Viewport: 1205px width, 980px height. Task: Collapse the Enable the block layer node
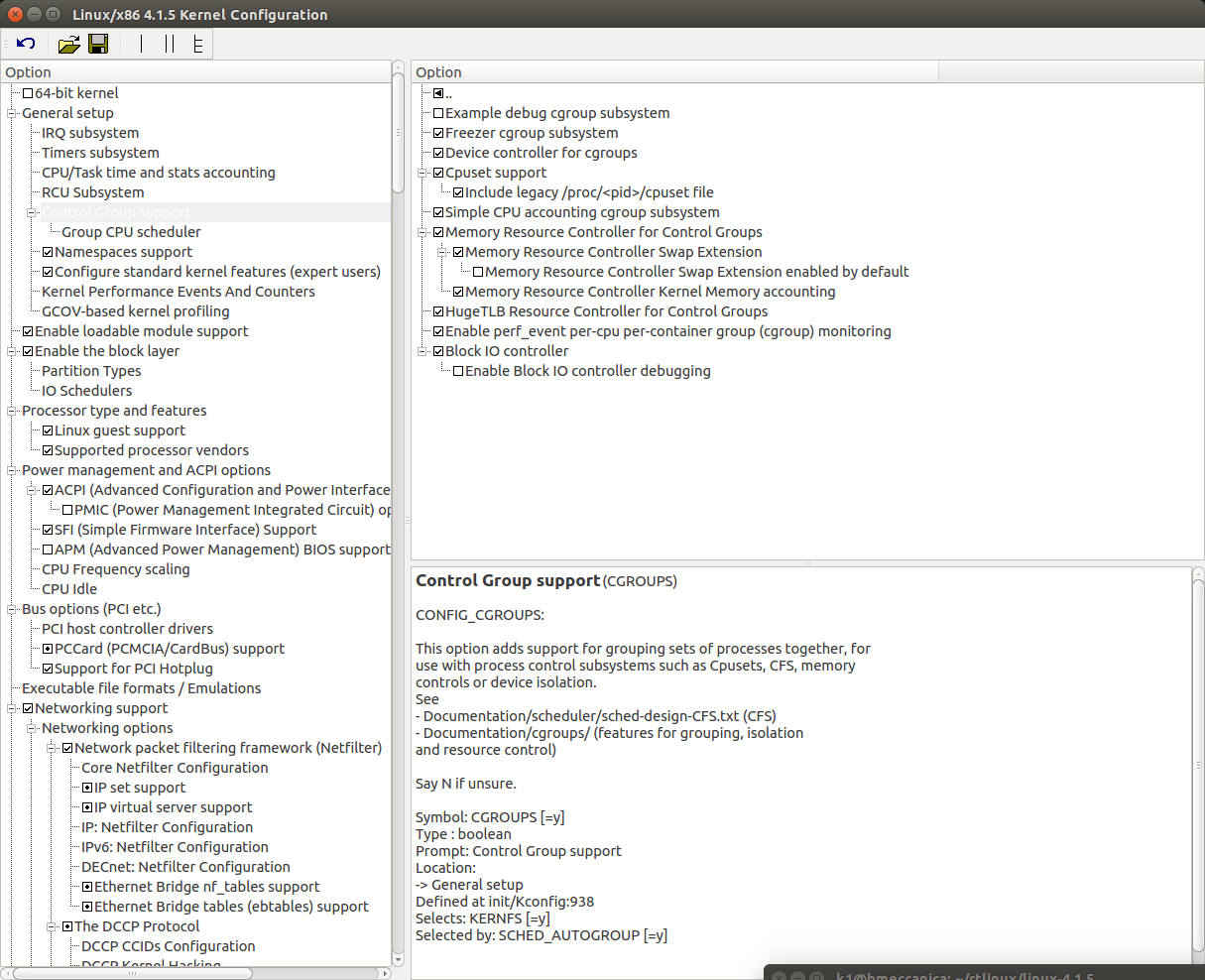13,351
